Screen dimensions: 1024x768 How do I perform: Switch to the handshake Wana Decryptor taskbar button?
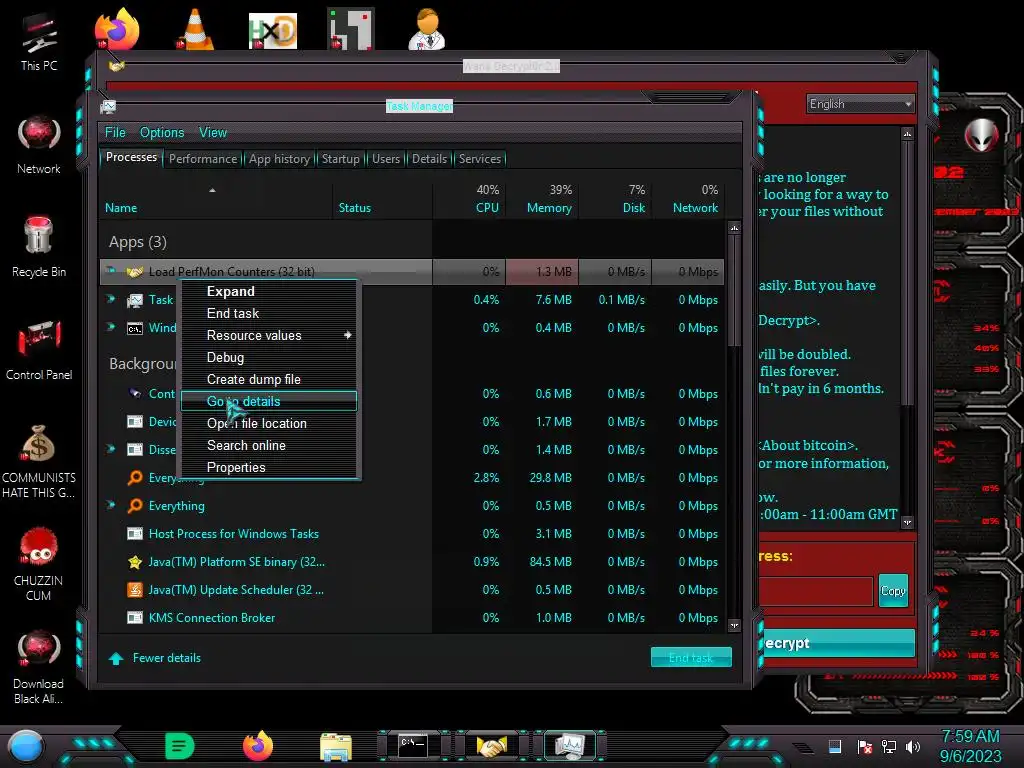(492, 746)
